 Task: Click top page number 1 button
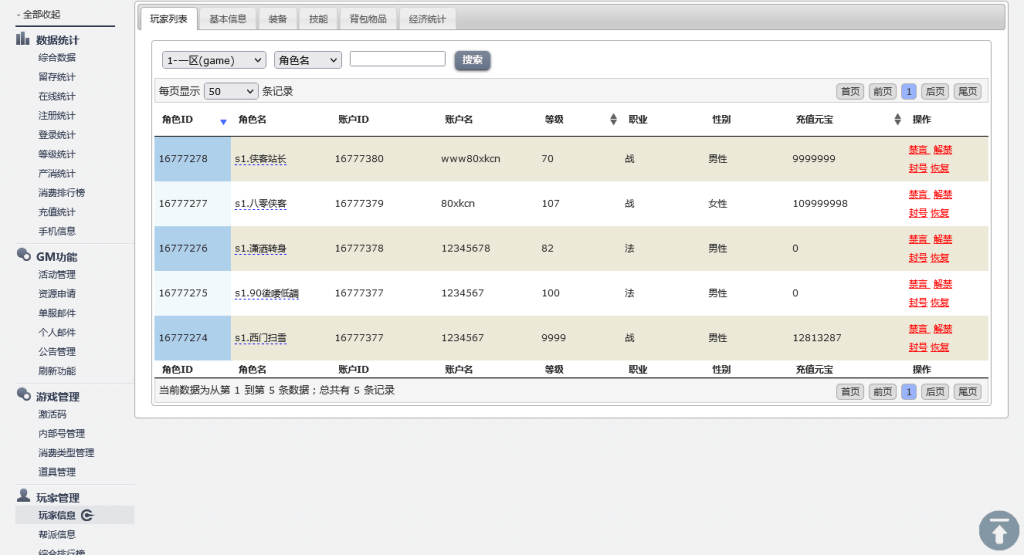point(908,91)
